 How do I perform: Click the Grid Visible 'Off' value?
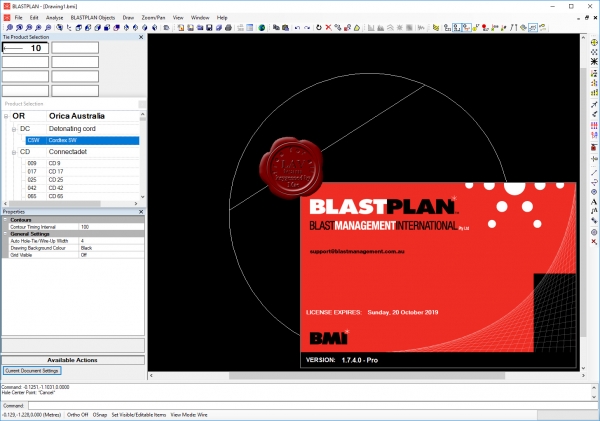coord(111,255)
